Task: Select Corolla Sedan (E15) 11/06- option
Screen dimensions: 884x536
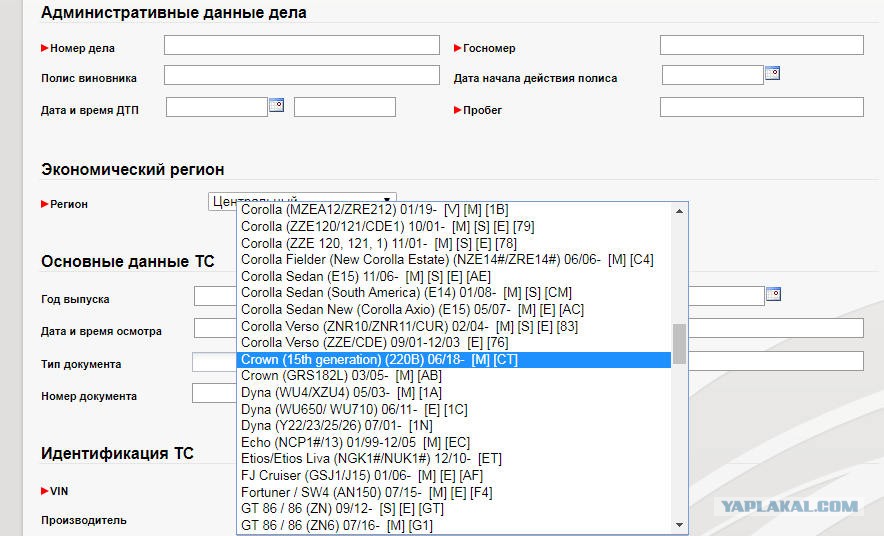Action: [454, 277]
